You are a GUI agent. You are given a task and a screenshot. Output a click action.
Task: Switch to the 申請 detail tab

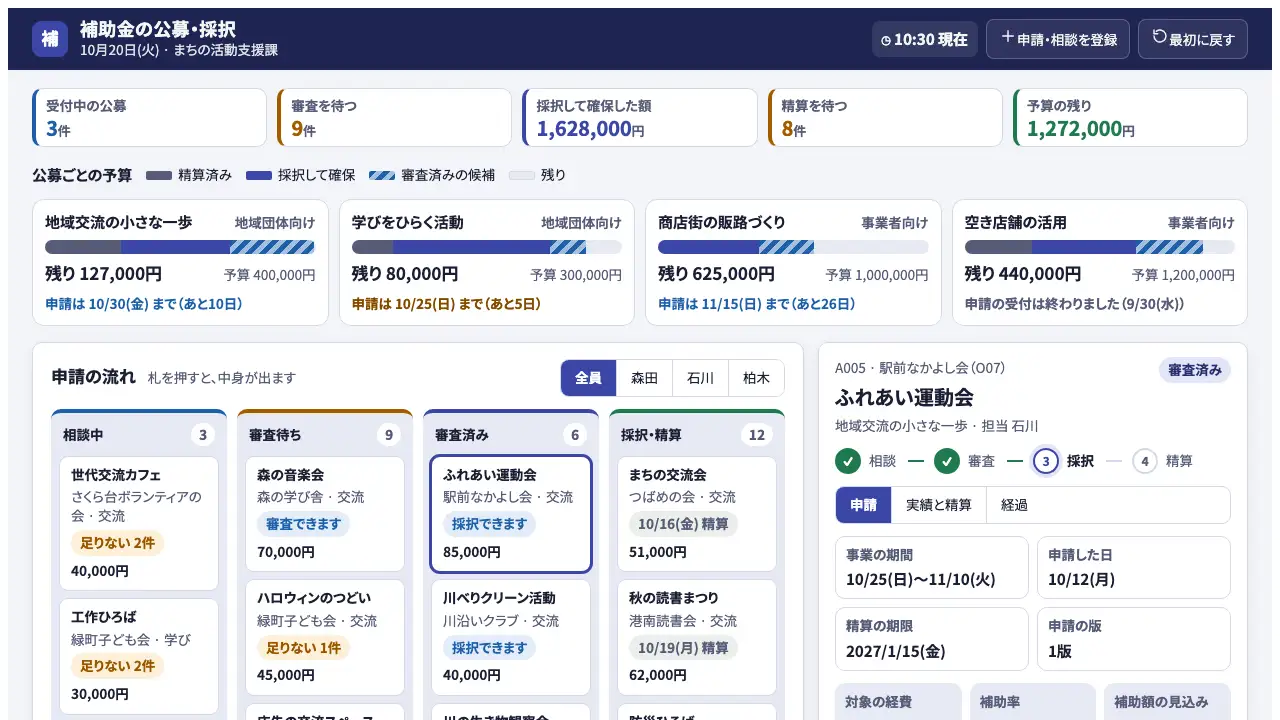pos(863,505)
